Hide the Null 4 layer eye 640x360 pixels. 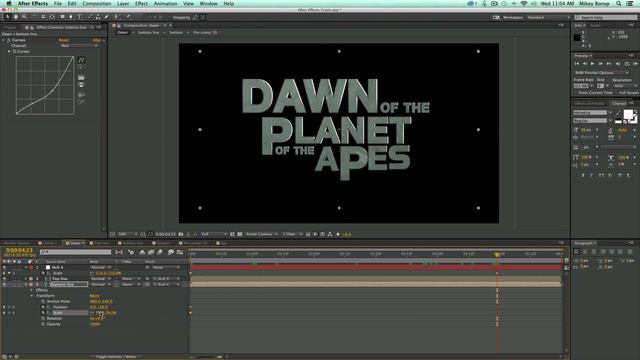coord(4,267)
